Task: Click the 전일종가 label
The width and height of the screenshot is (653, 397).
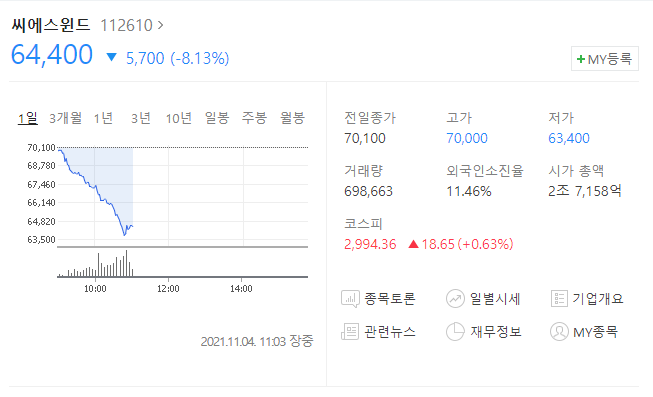Action: [x=370, y=118]
